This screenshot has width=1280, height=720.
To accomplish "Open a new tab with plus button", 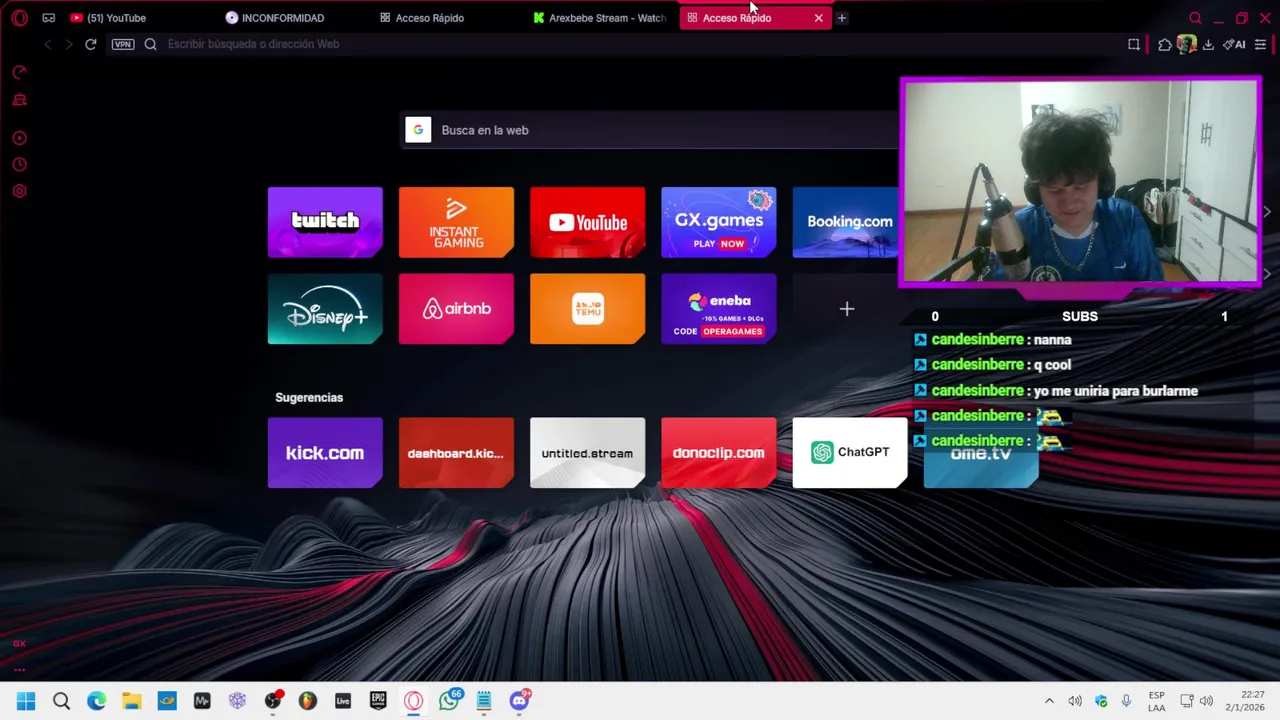I will tap(842, 18).
